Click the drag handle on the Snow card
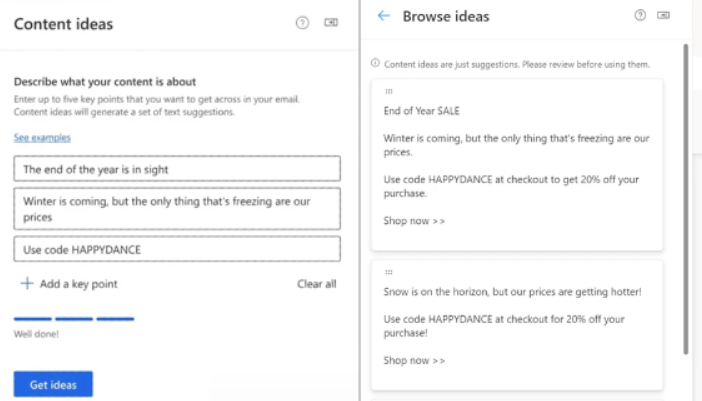Screen dimensions: 702x401 388,272
